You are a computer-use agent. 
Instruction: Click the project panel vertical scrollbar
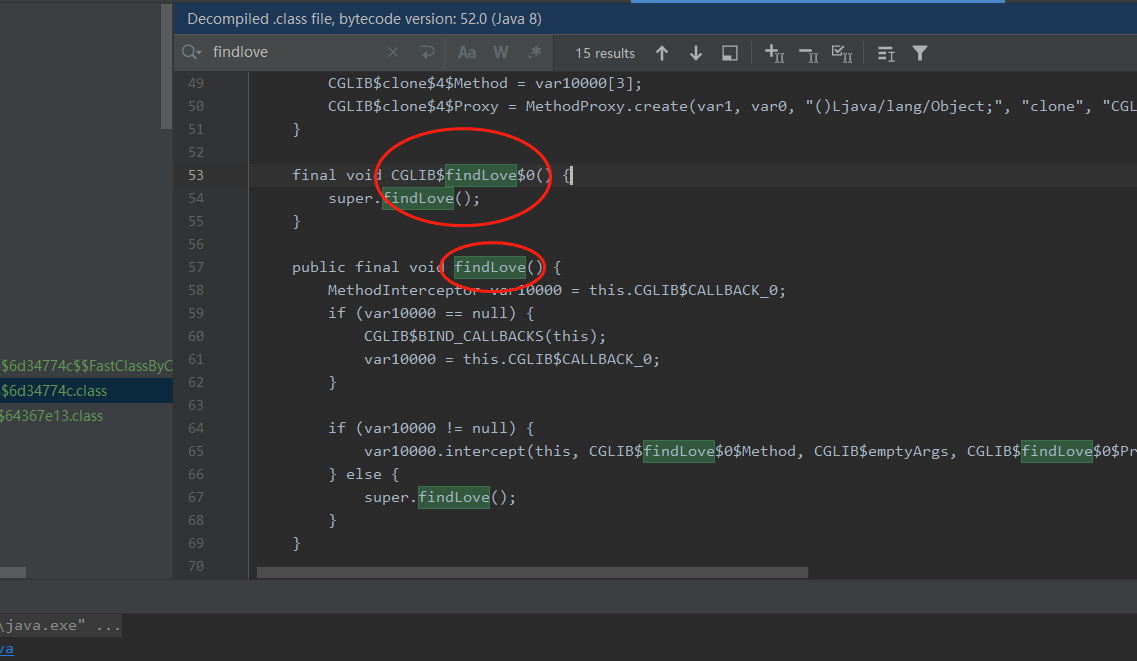coord(166,66)
